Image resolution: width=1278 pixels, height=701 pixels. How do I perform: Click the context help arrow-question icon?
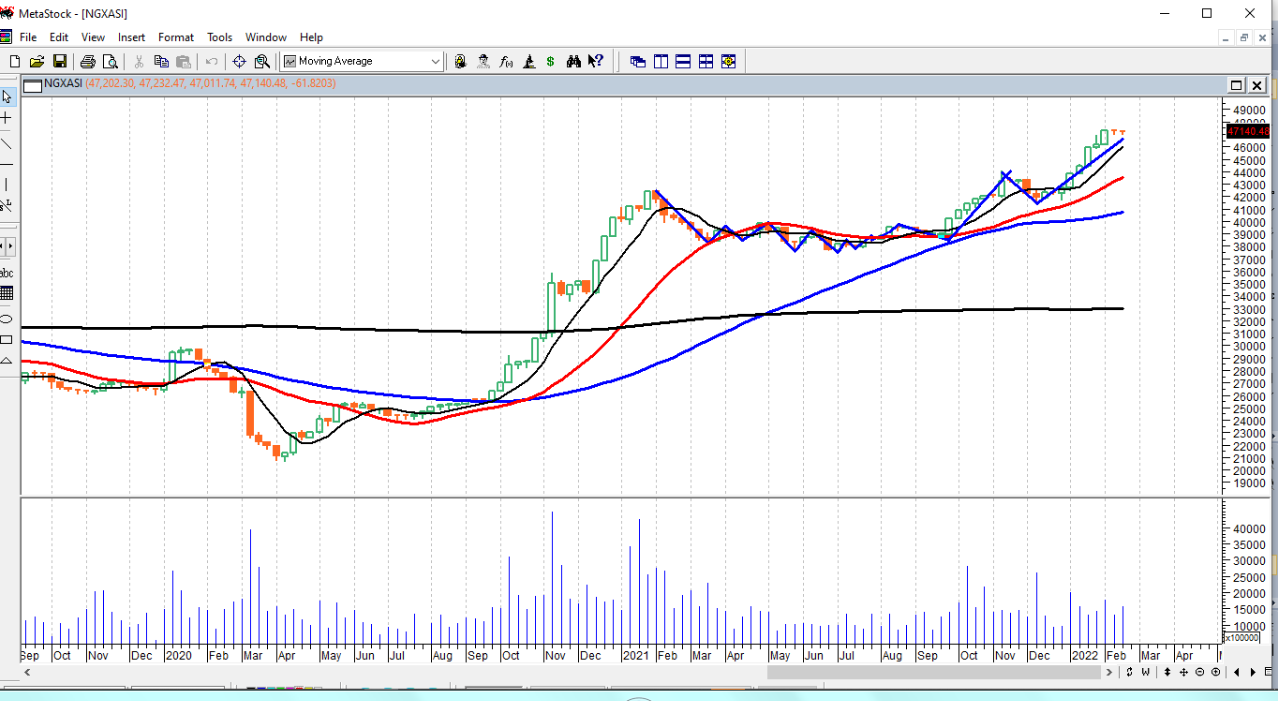tap(596, 61)
